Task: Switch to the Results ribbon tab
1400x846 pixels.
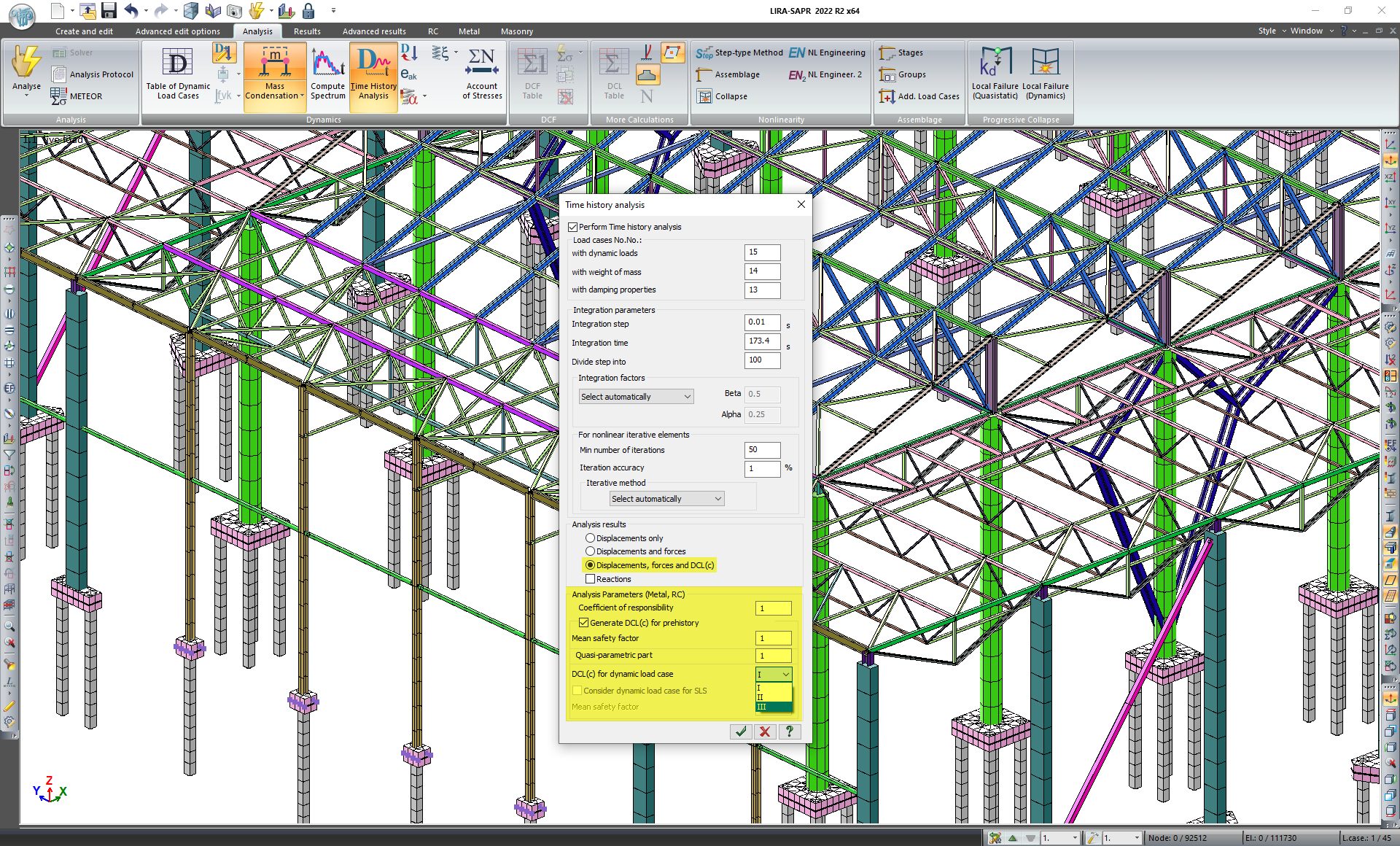Action: point(307,31)
